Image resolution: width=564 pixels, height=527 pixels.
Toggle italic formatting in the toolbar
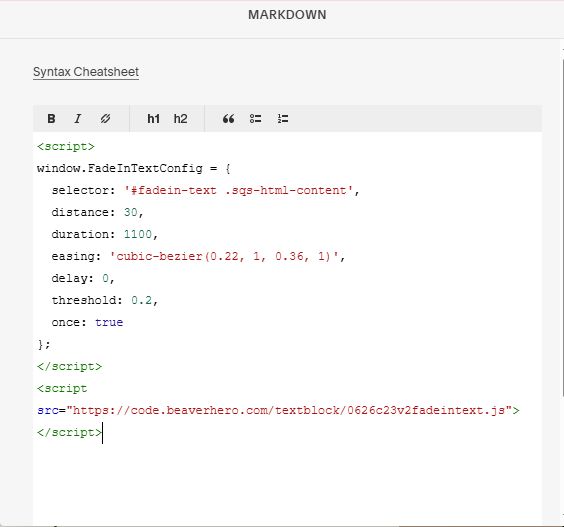click(78, 119)
